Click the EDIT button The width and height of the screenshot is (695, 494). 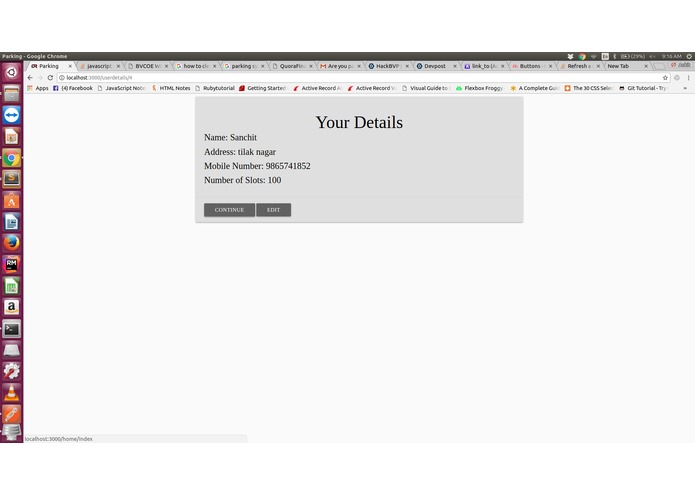(x=273, y=210)
